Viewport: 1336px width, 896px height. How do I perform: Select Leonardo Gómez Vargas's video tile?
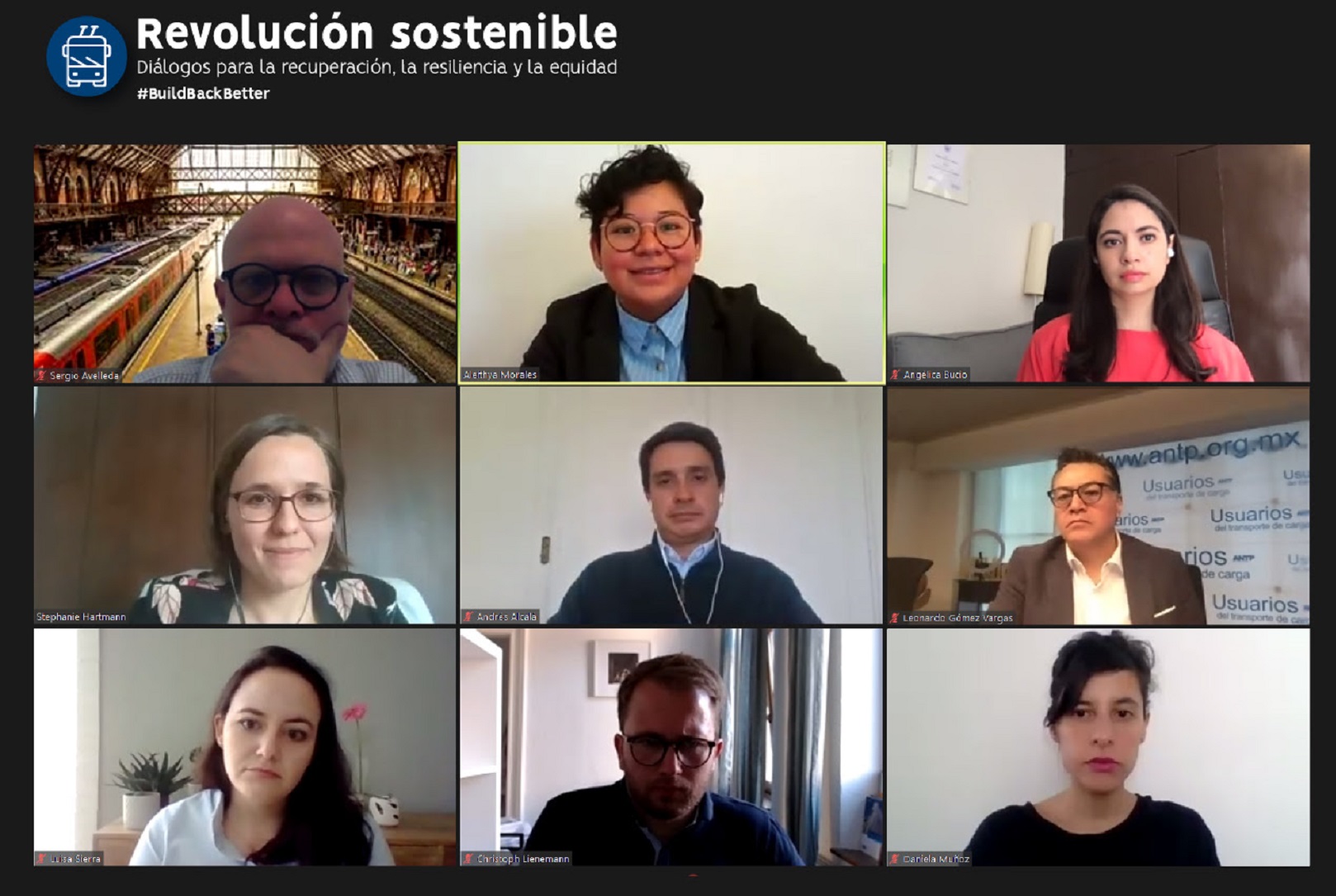click(1098, 505)
